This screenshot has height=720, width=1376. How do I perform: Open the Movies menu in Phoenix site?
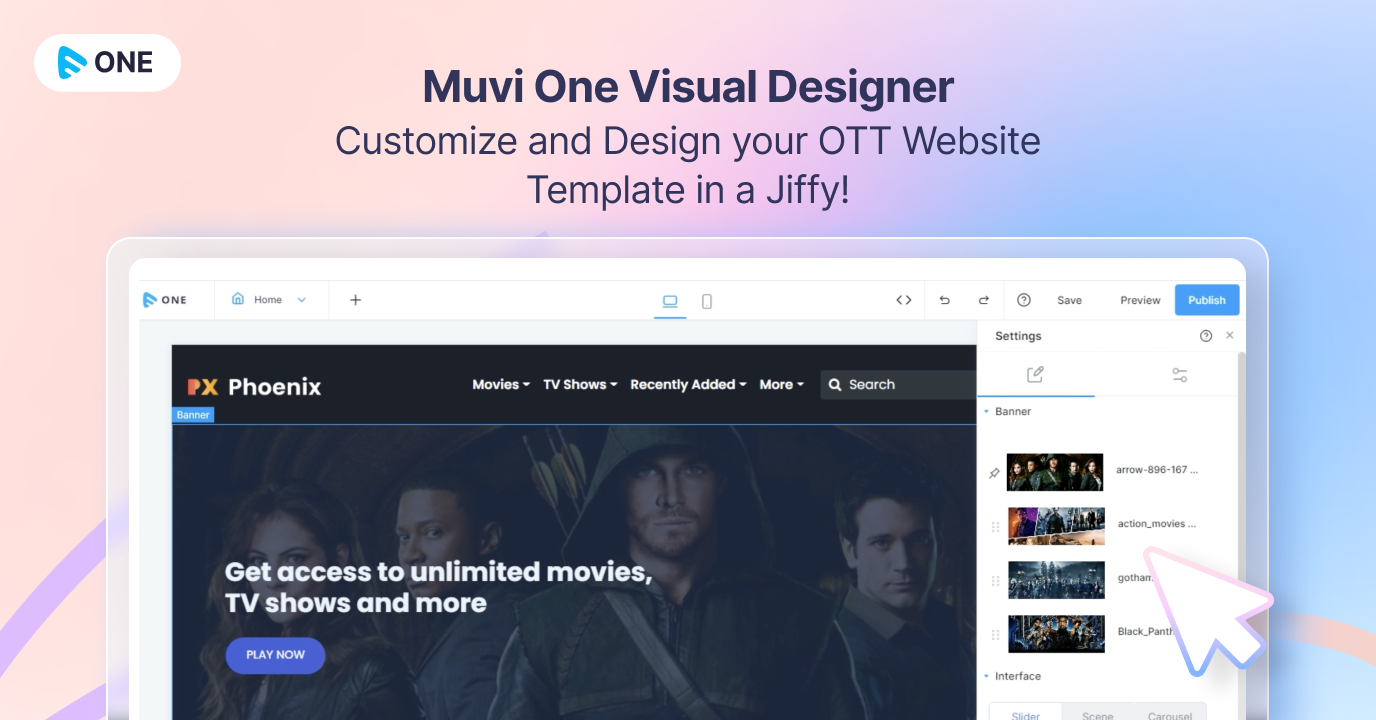click(501, 384)
